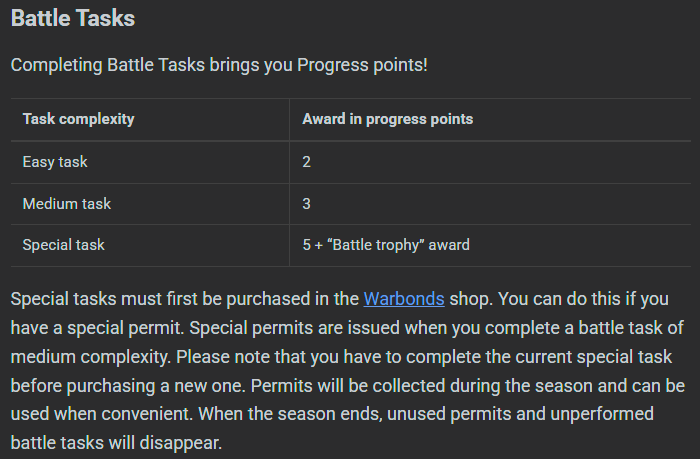
Task: Click the word shop after Warbonds
Action: pos(471,299)
